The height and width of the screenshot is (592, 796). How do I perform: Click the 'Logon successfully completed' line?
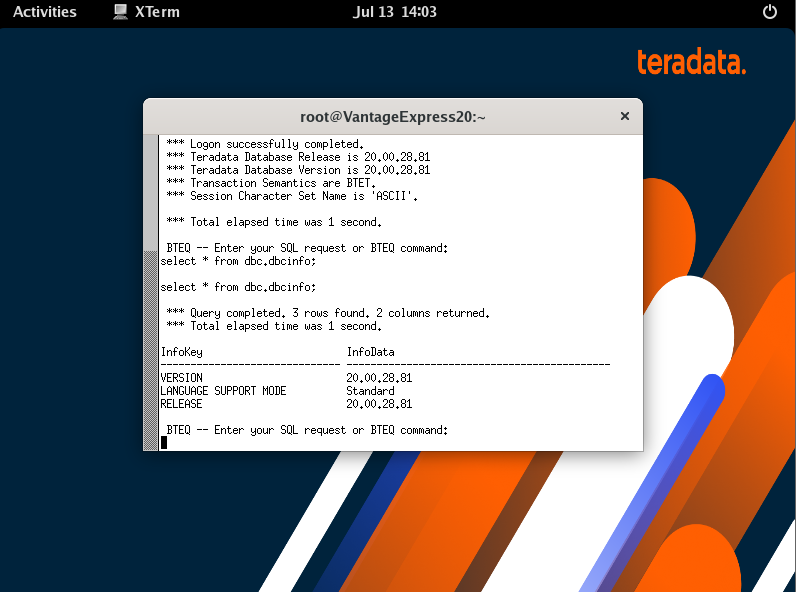(x=265, y=144)
